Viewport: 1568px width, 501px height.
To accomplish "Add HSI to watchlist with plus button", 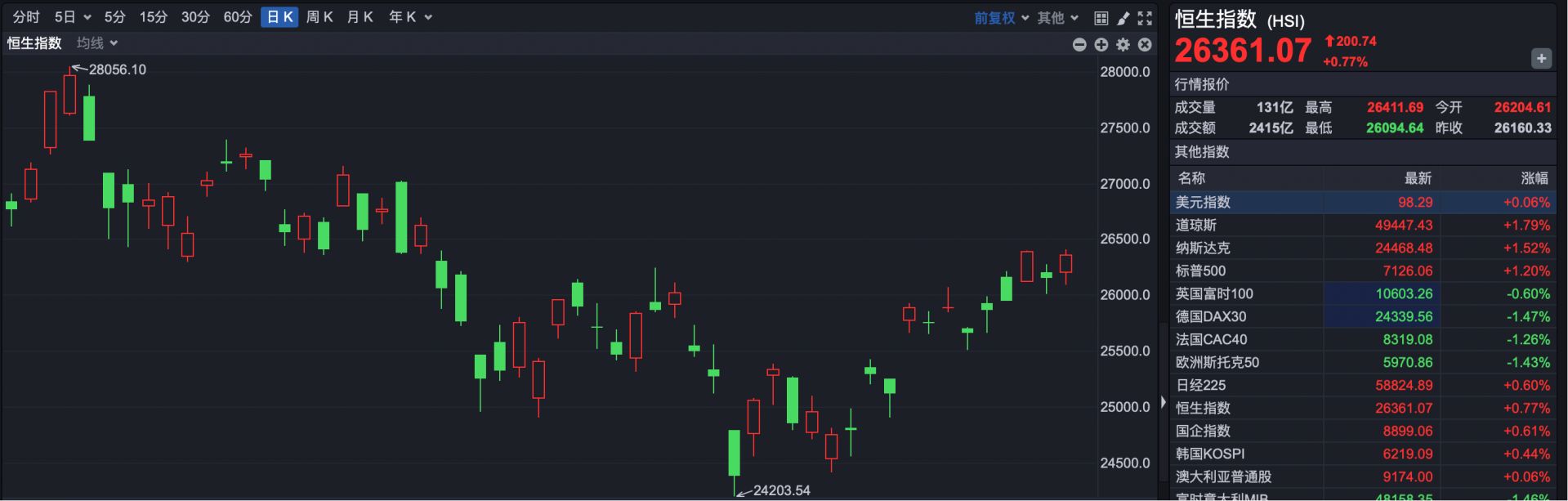I will [1541, 59].
